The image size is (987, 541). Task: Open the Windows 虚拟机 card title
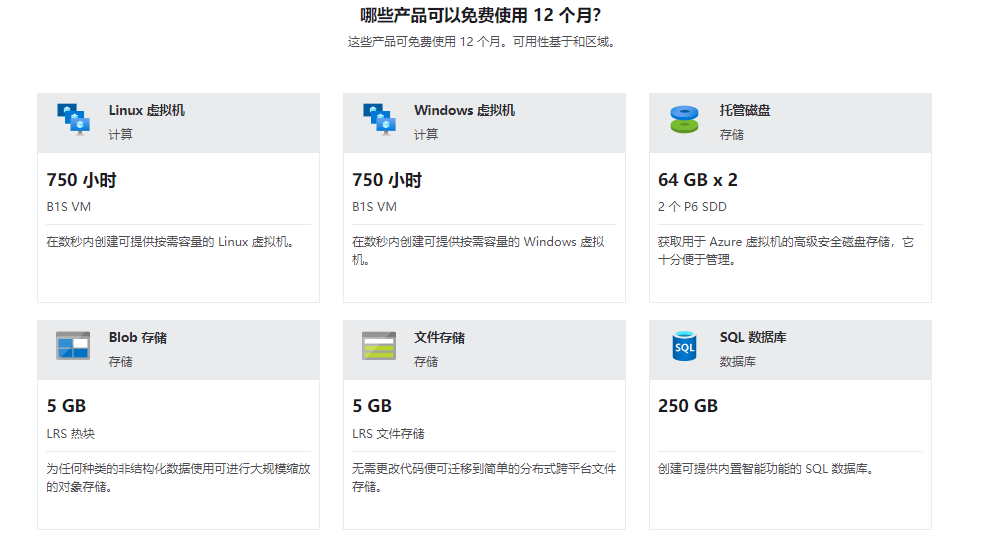click(464, 110)
